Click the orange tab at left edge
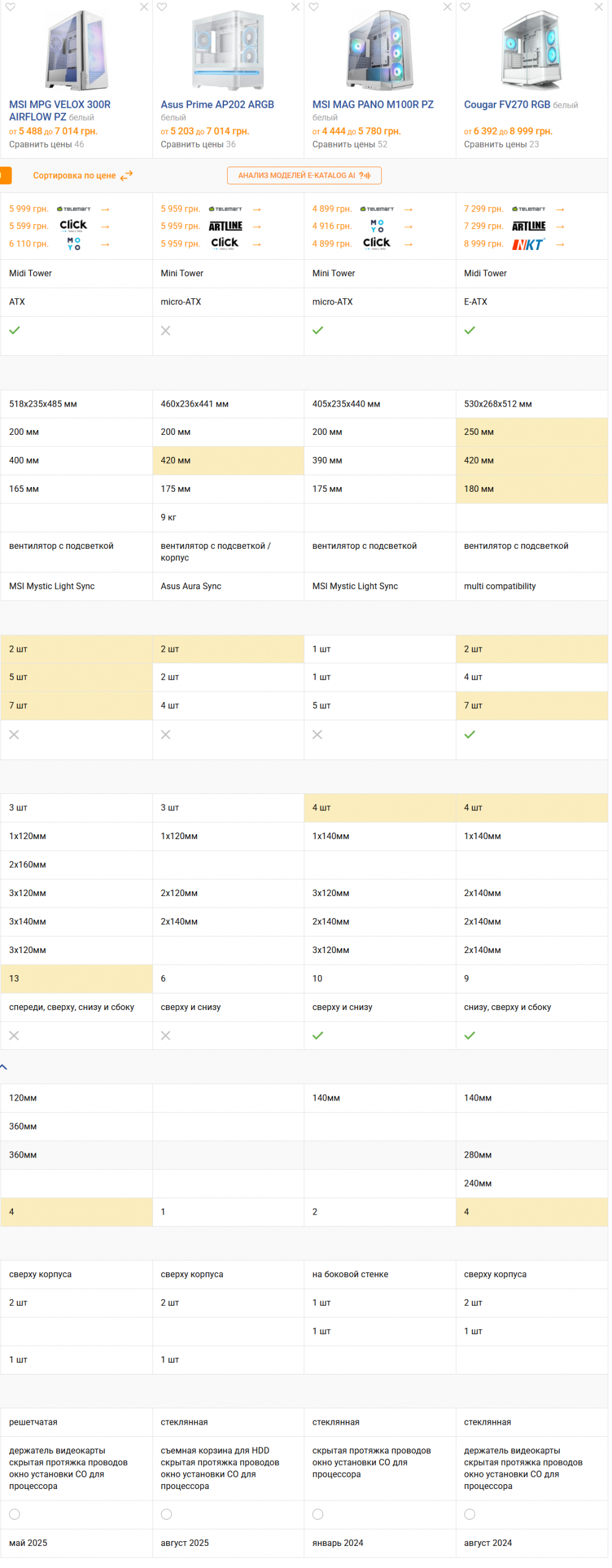This screenshot has height=1568, width=612. 6,176
